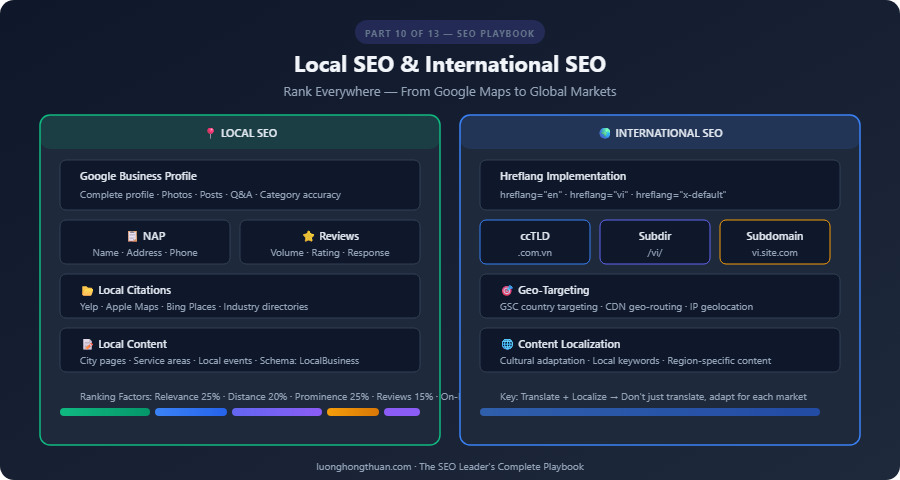Click the globe icon next to Content Localization

[x=507, y=344]
